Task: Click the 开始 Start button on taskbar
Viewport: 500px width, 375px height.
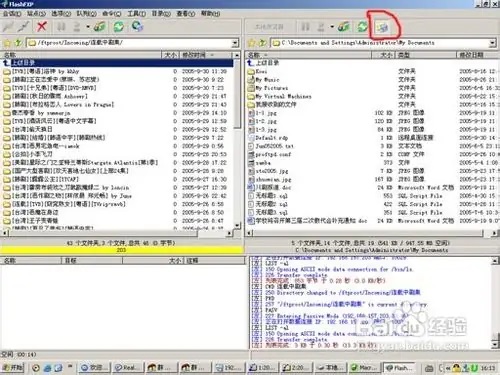Action: tap(12, 368)
